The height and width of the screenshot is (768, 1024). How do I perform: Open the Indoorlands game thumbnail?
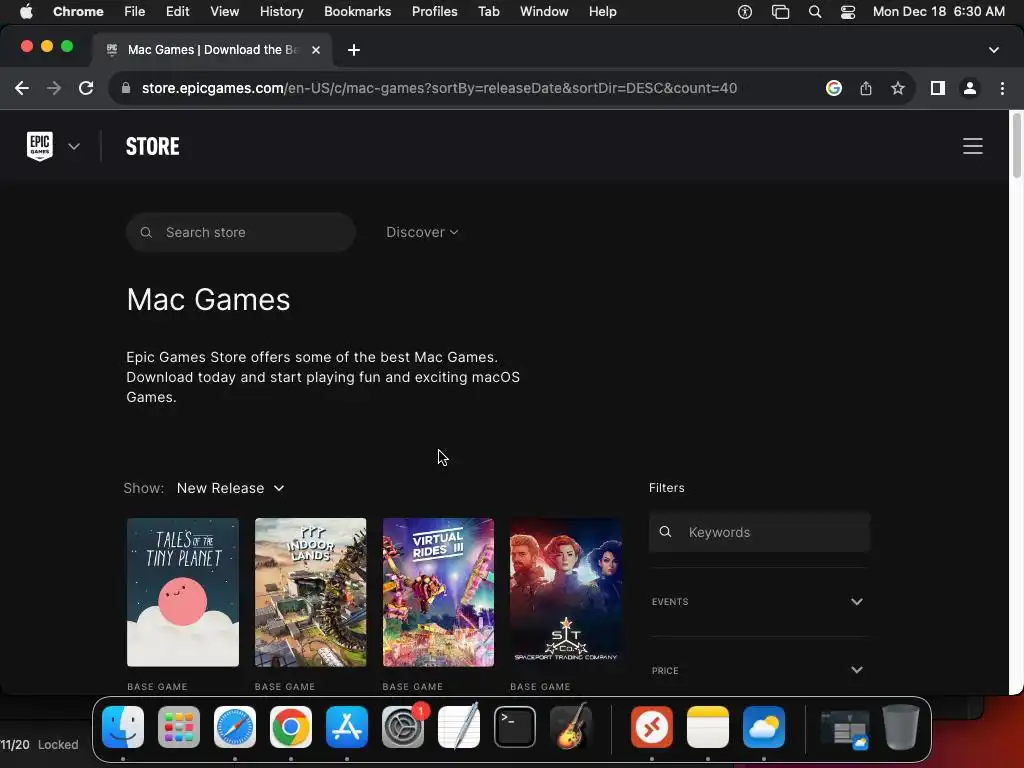click(310, 592)
